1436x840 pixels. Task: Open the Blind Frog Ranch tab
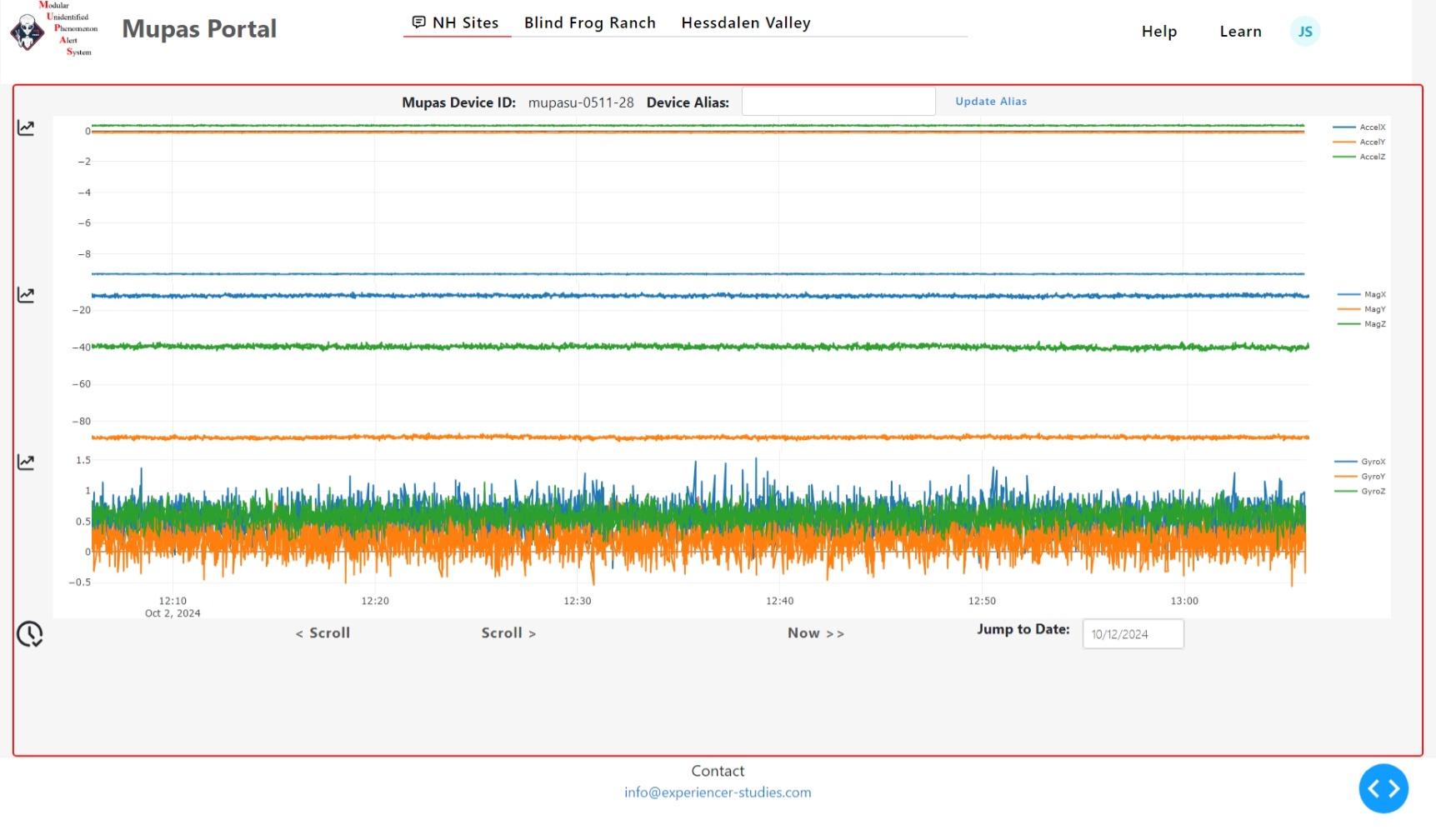tap(589, 23)
